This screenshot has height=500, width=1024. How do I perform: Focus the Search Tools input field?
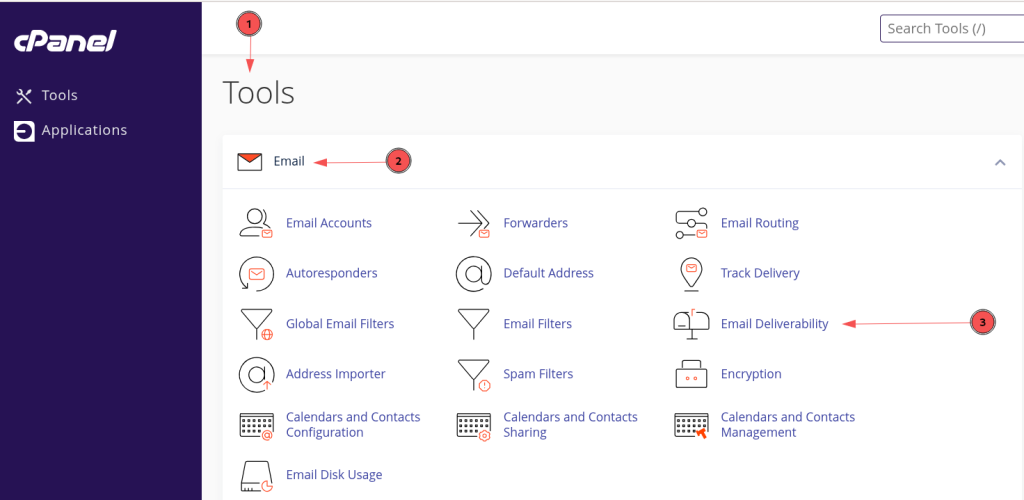(952, 29)
